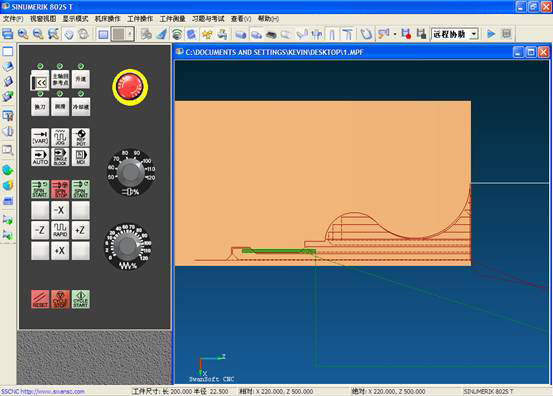Viewport: 553px width, 396px height.
Task: Click the zoom out magnifier icon
Action: tap(38, 34)
